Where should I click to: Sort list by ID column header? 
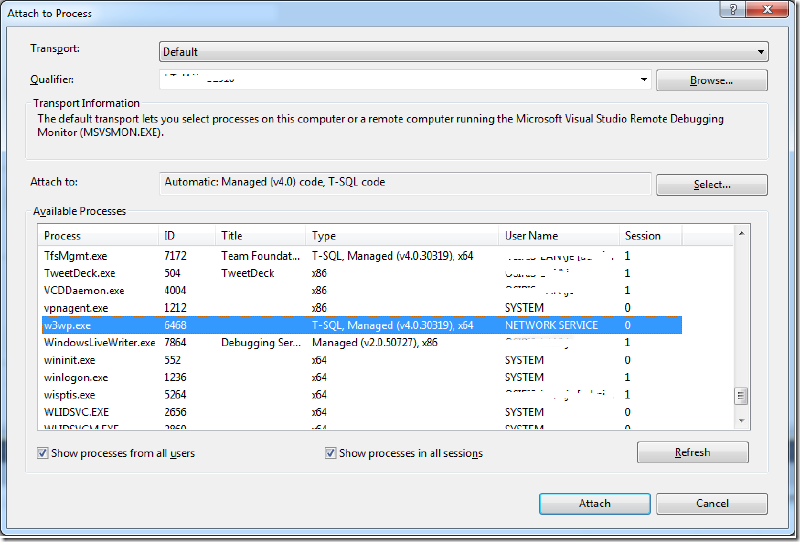pyautogui.click(x=187, y=236)
